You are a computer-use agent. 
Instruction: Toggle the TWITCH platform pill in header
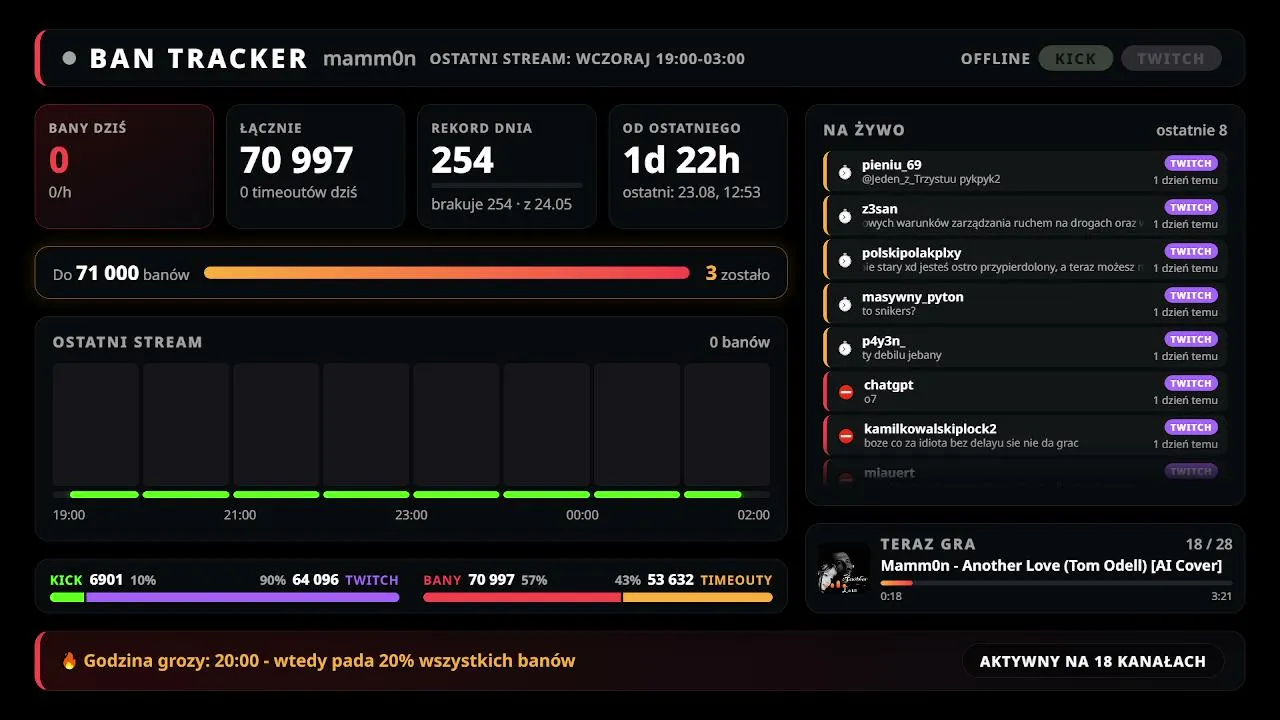coord(1171,58)
